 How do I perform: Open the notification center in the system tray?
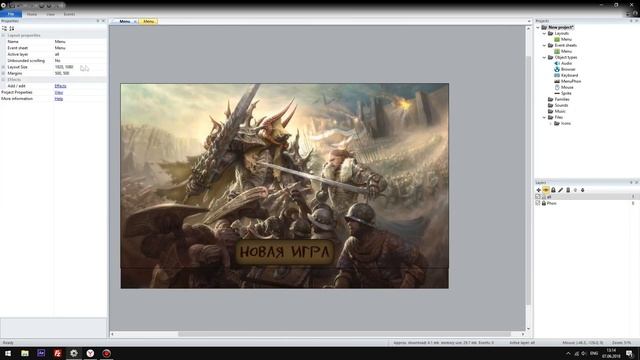coord(630,353)
